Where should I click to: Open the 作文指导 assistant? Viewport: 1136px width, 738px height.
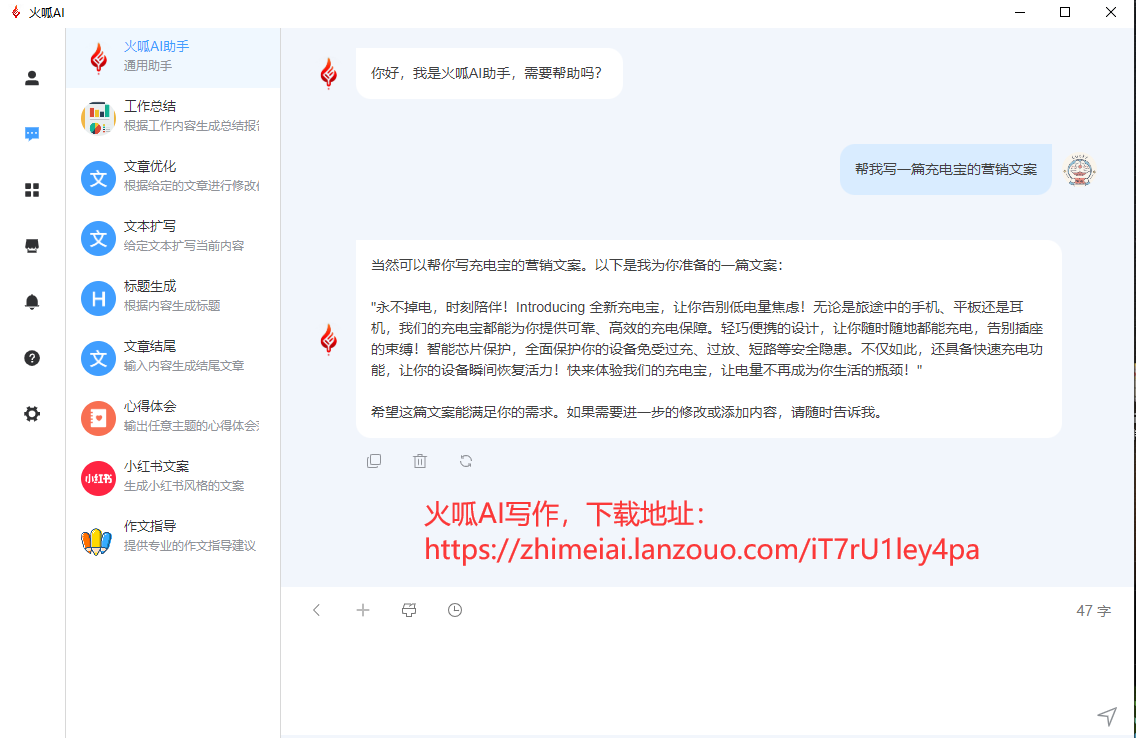click(172, 537)
